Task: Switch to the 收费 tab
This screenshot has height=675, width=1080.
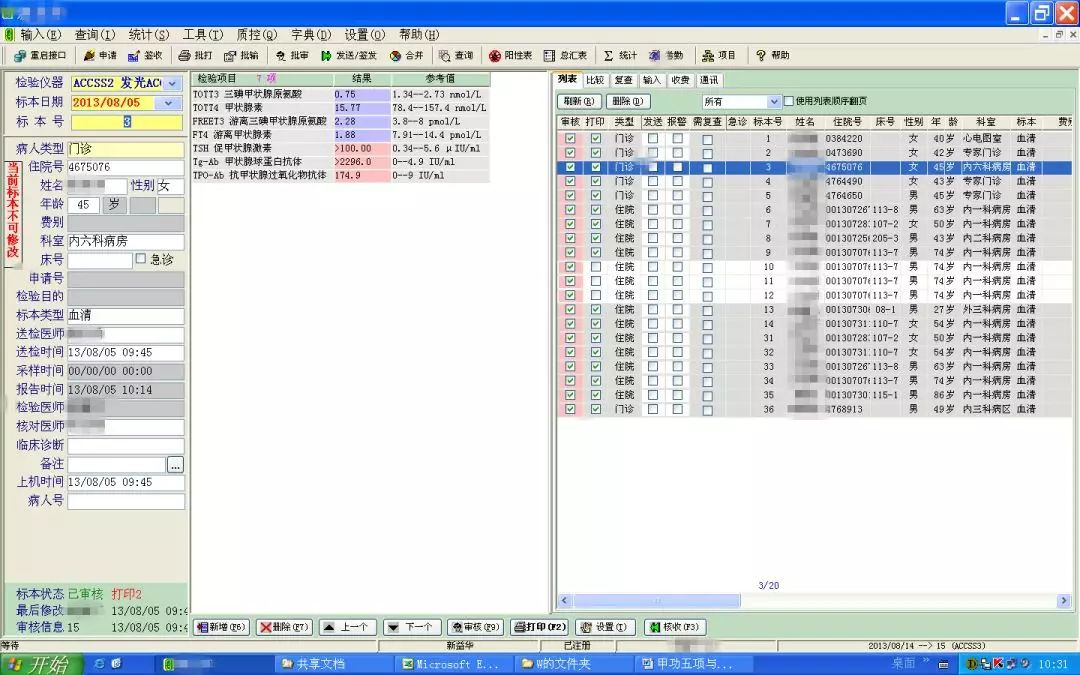Action: [x=680, y=80]
